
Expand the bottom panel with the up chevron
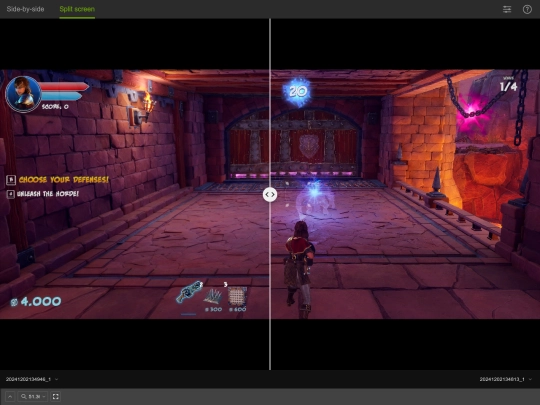[10, 397]
